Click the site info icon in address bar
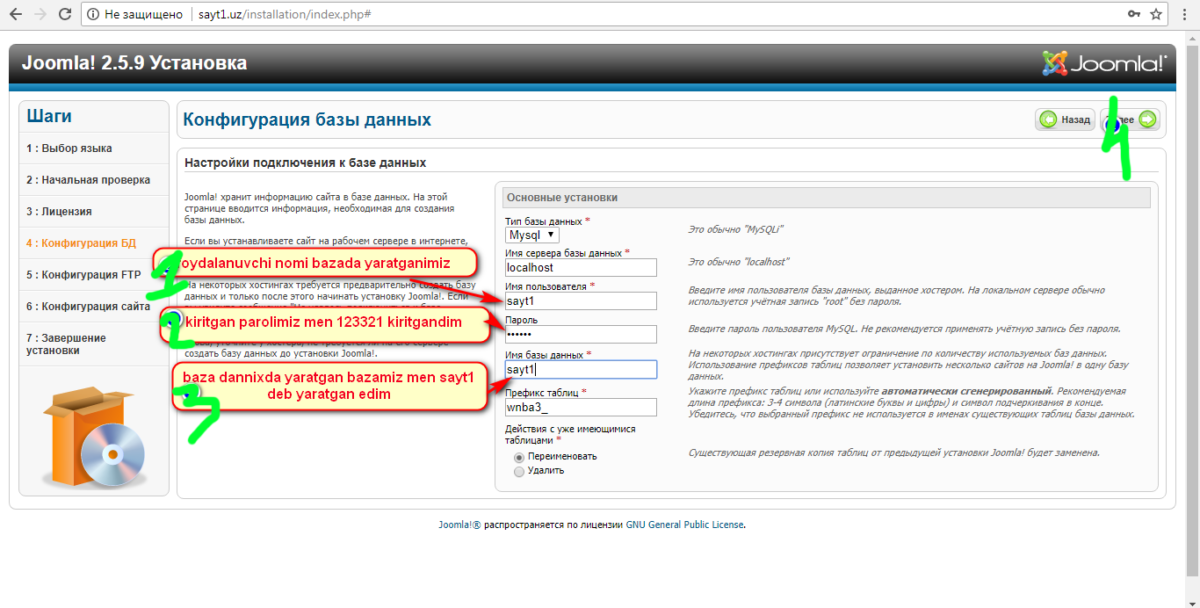Screen dimensions: 1200x608 tap(93, 15)
